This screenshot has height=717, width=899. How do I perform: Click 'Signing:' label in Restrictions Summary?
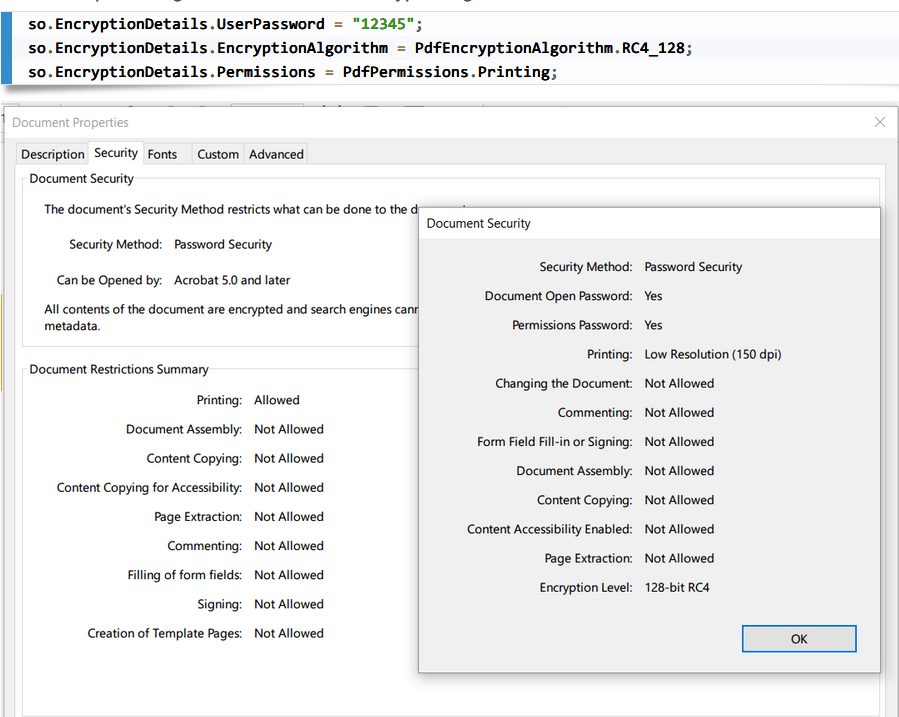(220, 604)
